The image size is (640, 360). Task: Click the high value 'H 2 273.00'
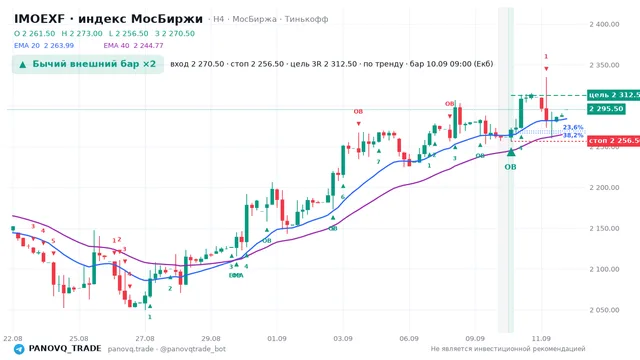(82, 33)
